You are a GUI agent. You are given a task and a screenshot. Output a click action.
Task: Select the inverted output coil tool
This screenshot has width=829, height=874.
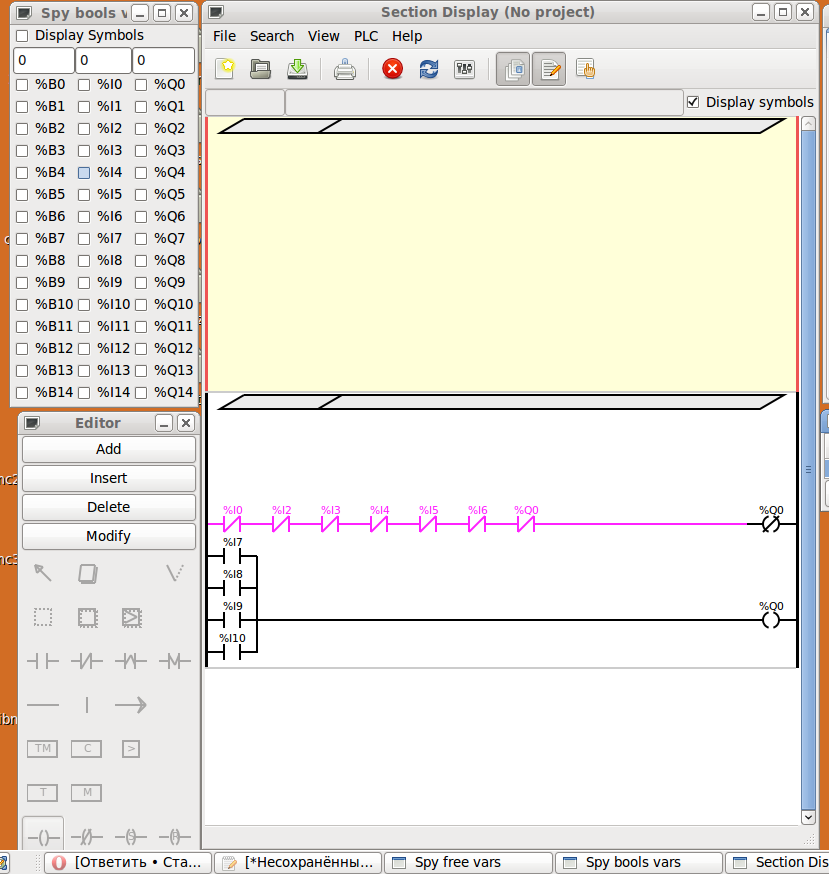pyautogui.click(x=87, y=836)
